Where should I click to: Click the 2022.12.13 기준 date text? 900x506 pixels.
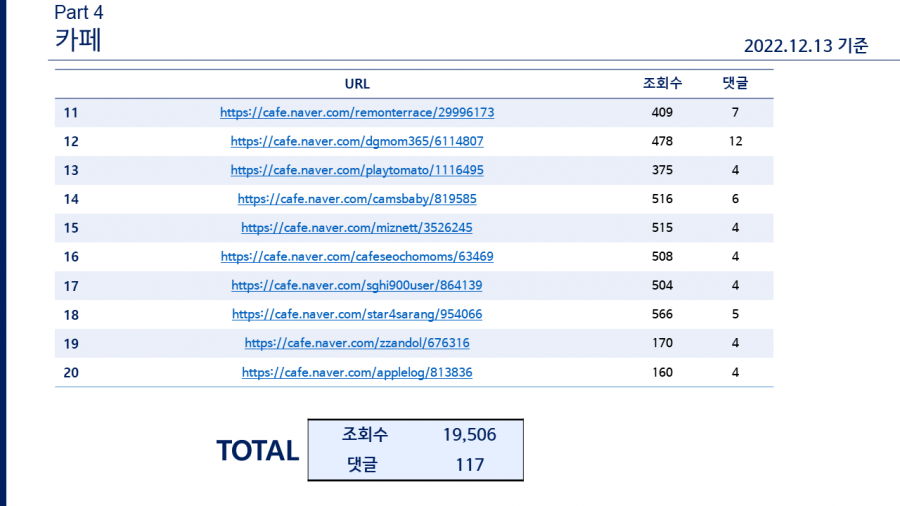(806, 46)
